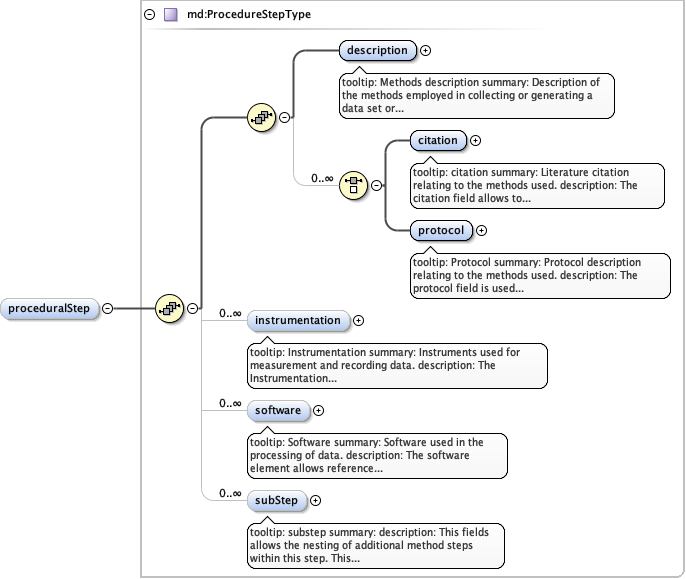The image size is (686, 579).
Task: Select the software element node
Action: (277, 410)
